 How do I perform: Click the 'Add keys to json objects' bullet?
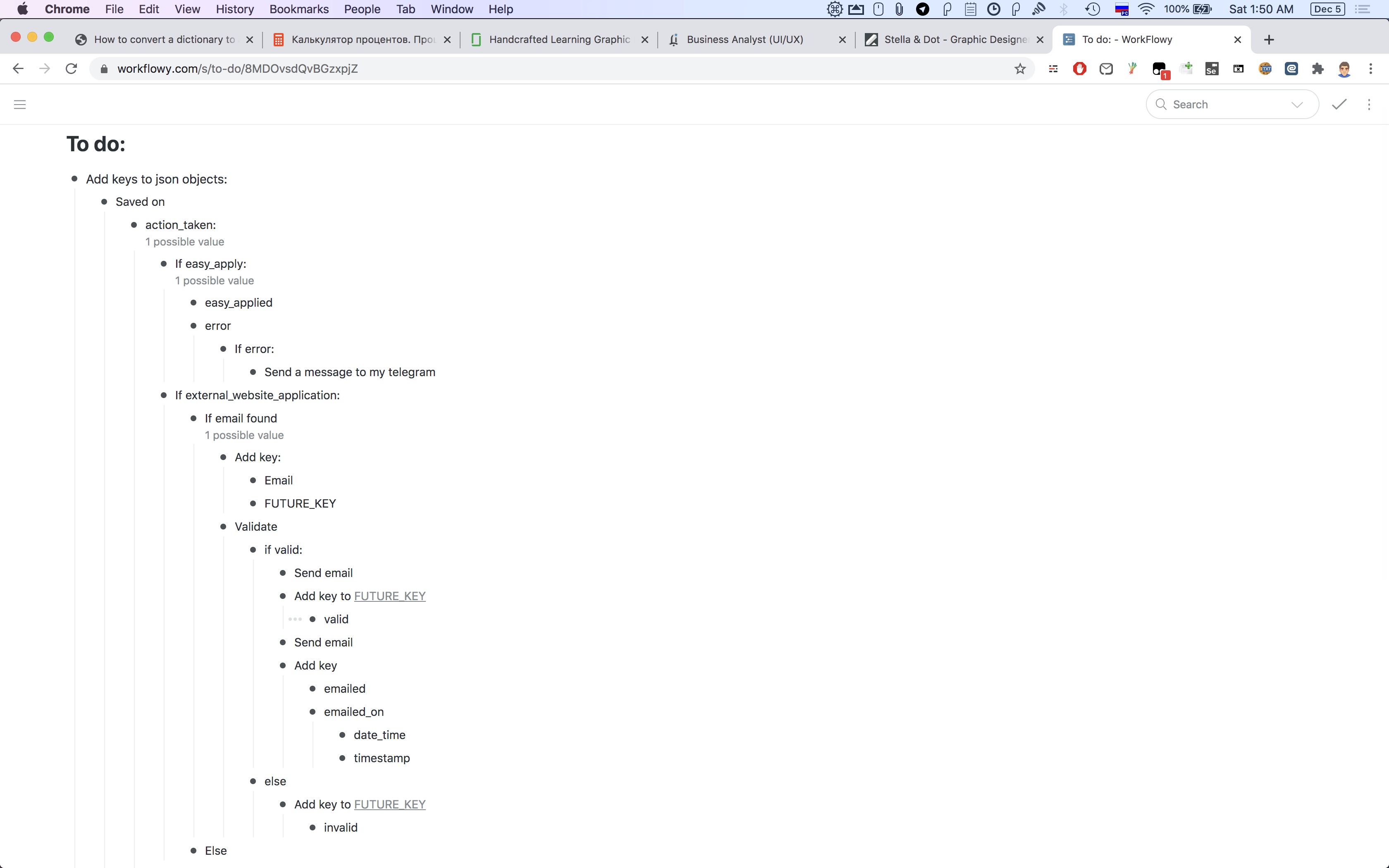tap(74, 179)
